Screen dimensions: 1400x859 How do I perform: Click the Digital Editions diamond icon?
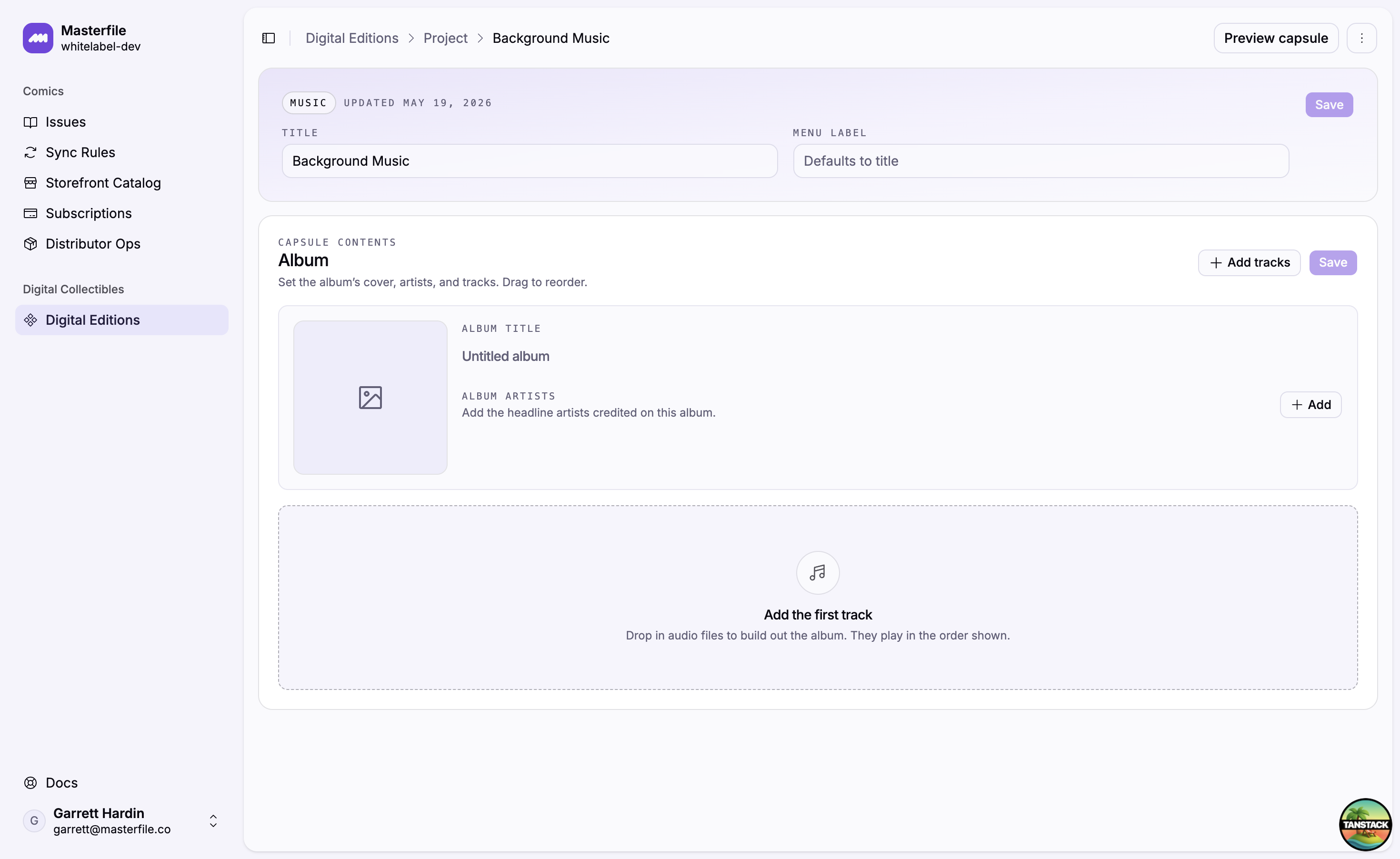coord(30,320)
